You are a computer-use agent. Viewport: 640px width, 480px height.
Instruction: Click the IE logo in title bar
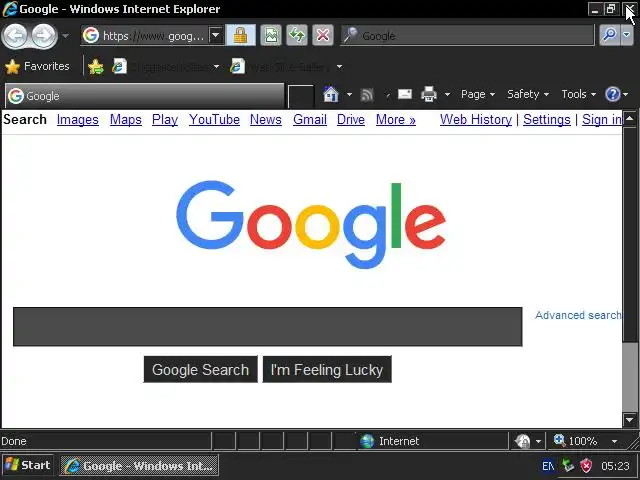[9, 9]
